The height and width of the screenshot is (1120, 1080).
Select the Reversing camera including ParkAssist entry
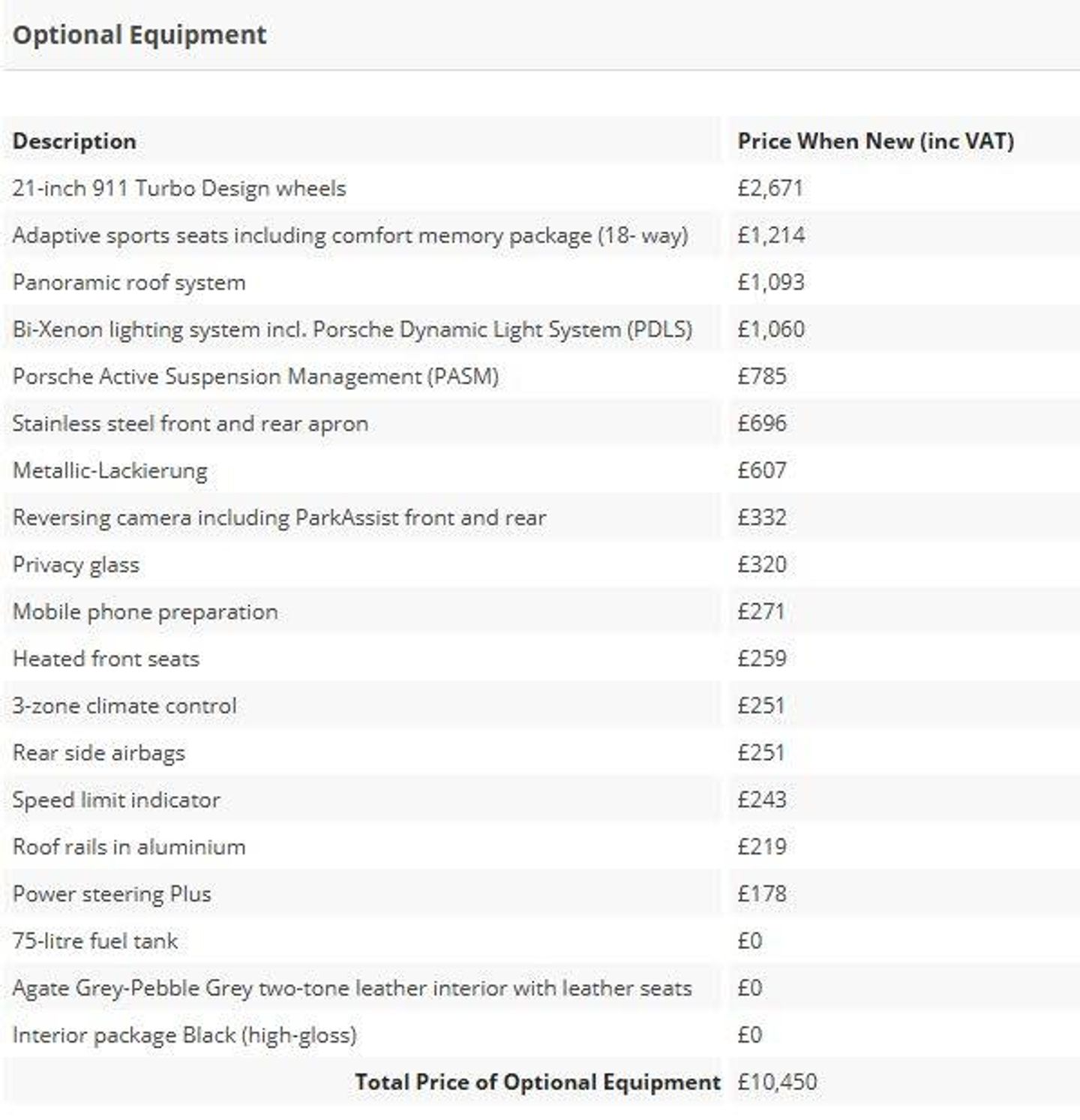click(x=279, y=518)
